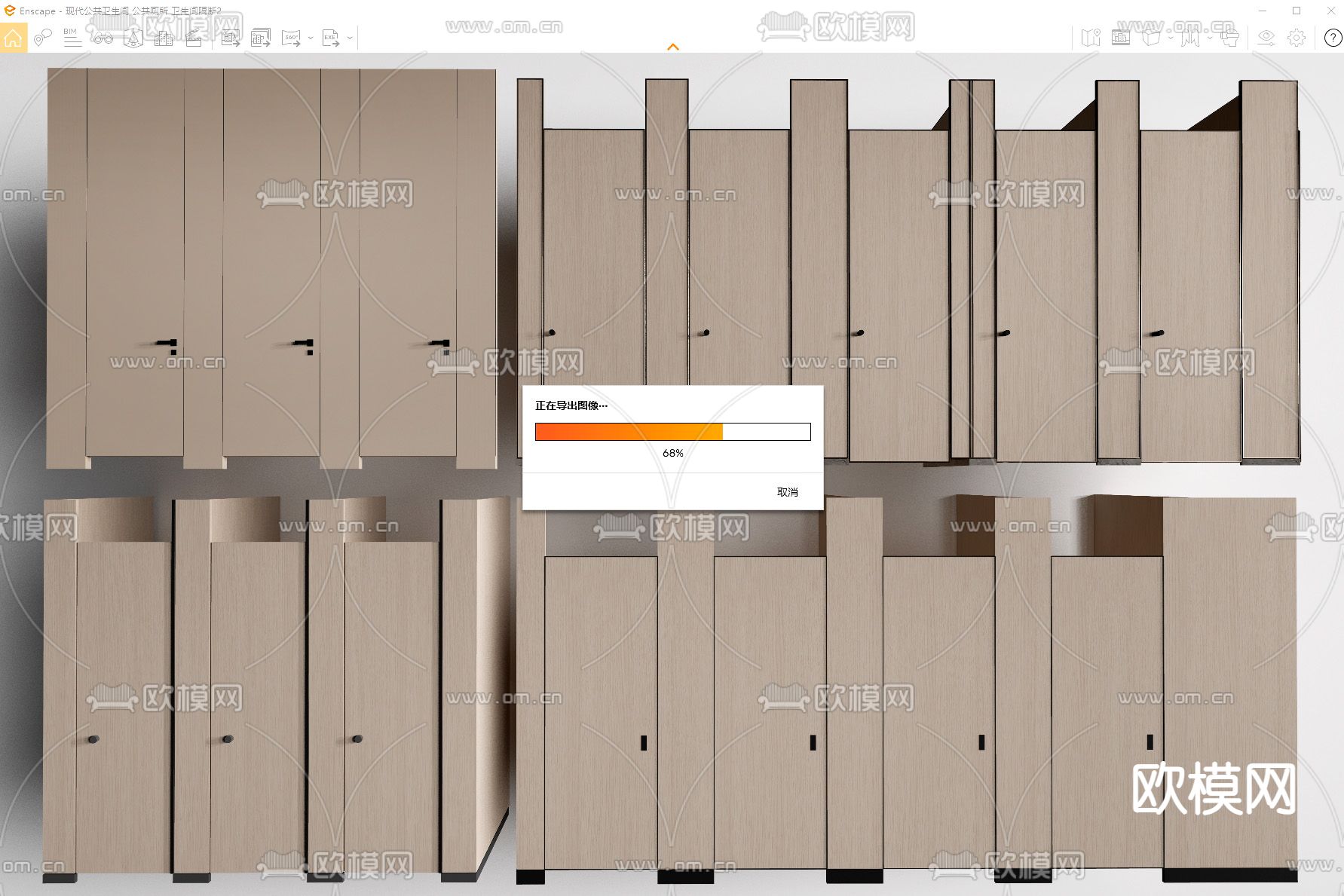Click the EXE standalone export icon

pyautogui.click(x=331, y=38)
